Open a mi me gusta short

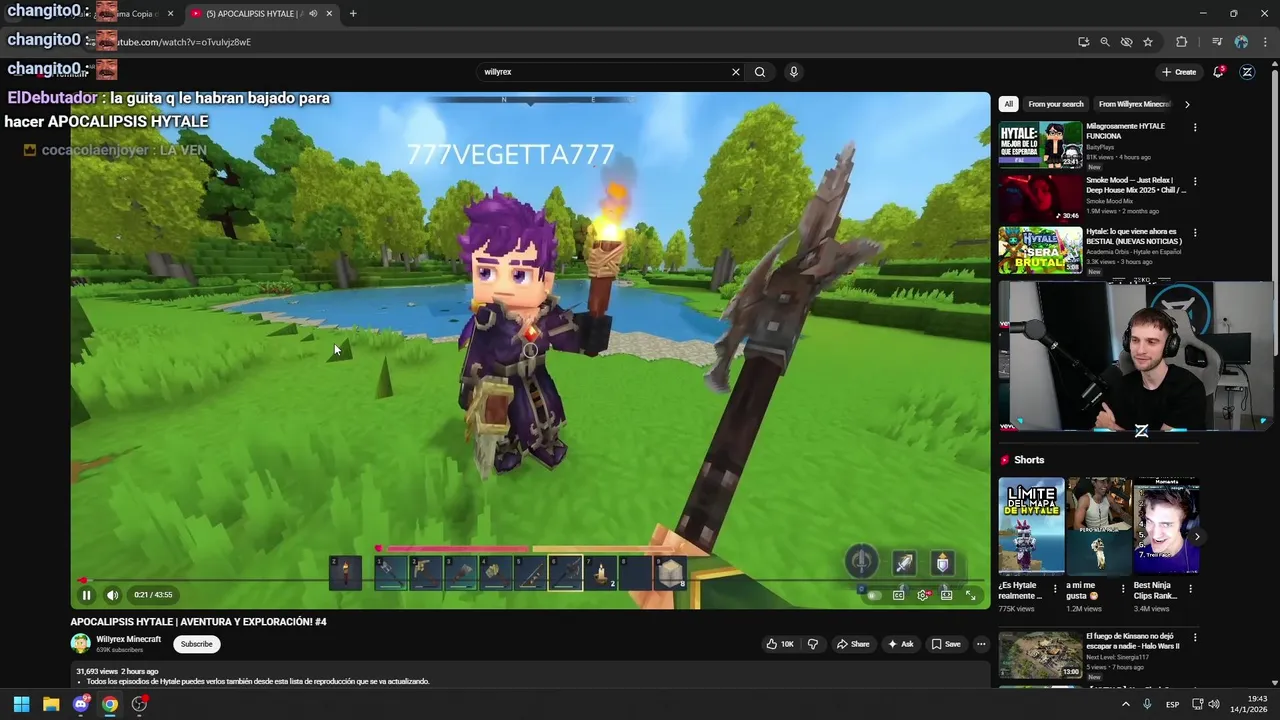click(x=1099, y=526)
